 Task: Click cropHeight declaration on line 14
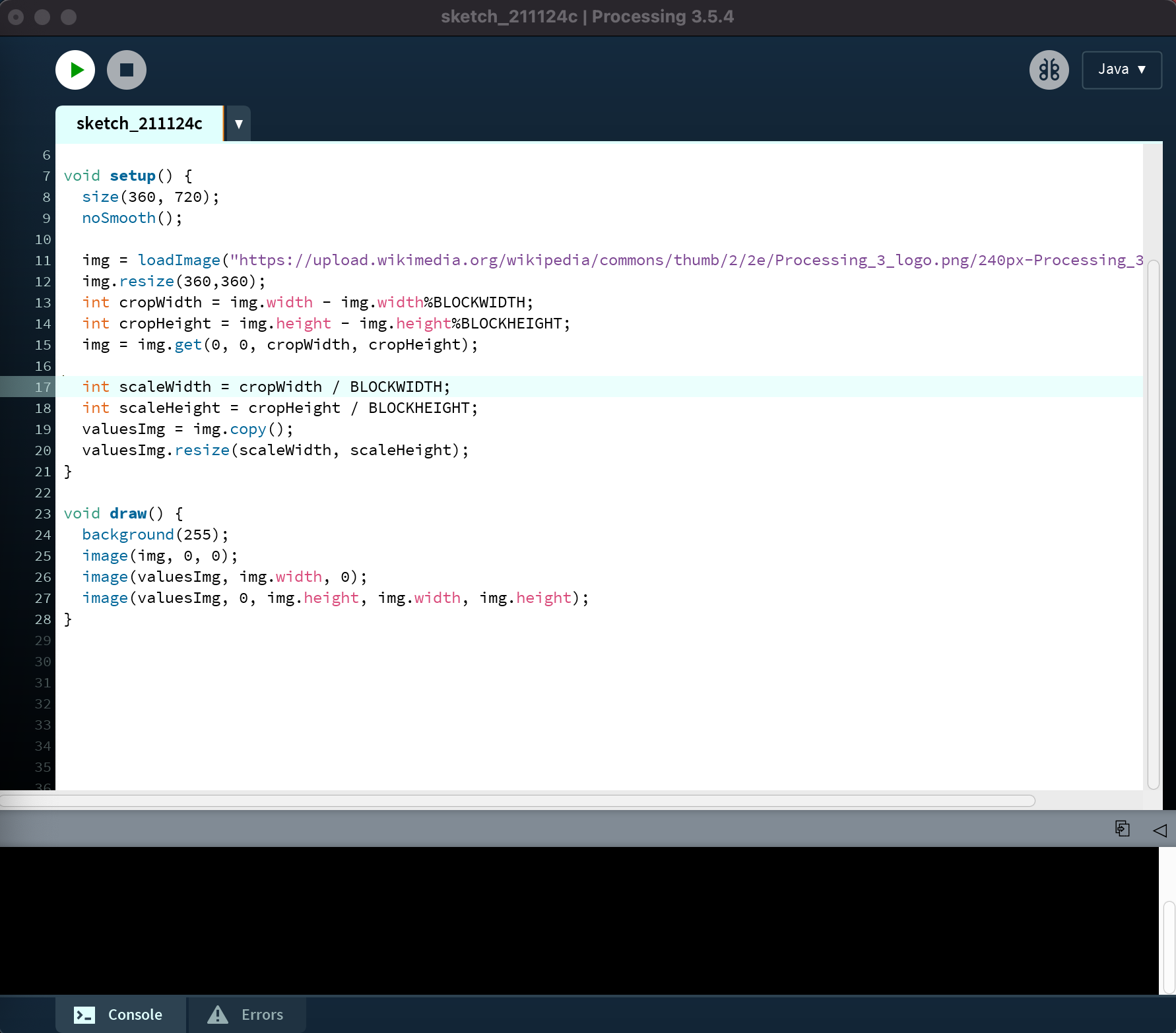click(x=165, y=323)
